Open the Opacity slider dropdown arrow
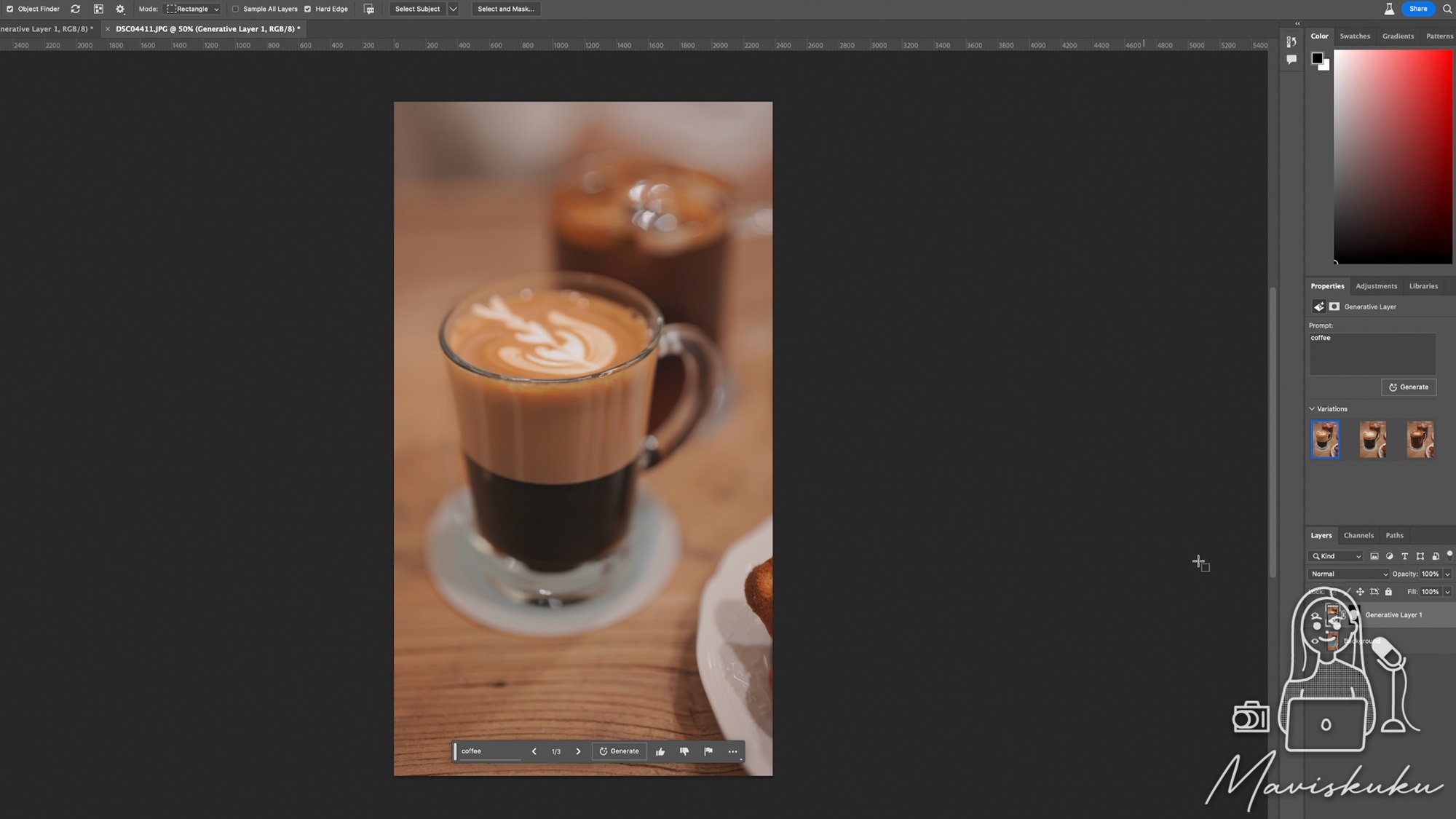 click(x=1447, y=574)
